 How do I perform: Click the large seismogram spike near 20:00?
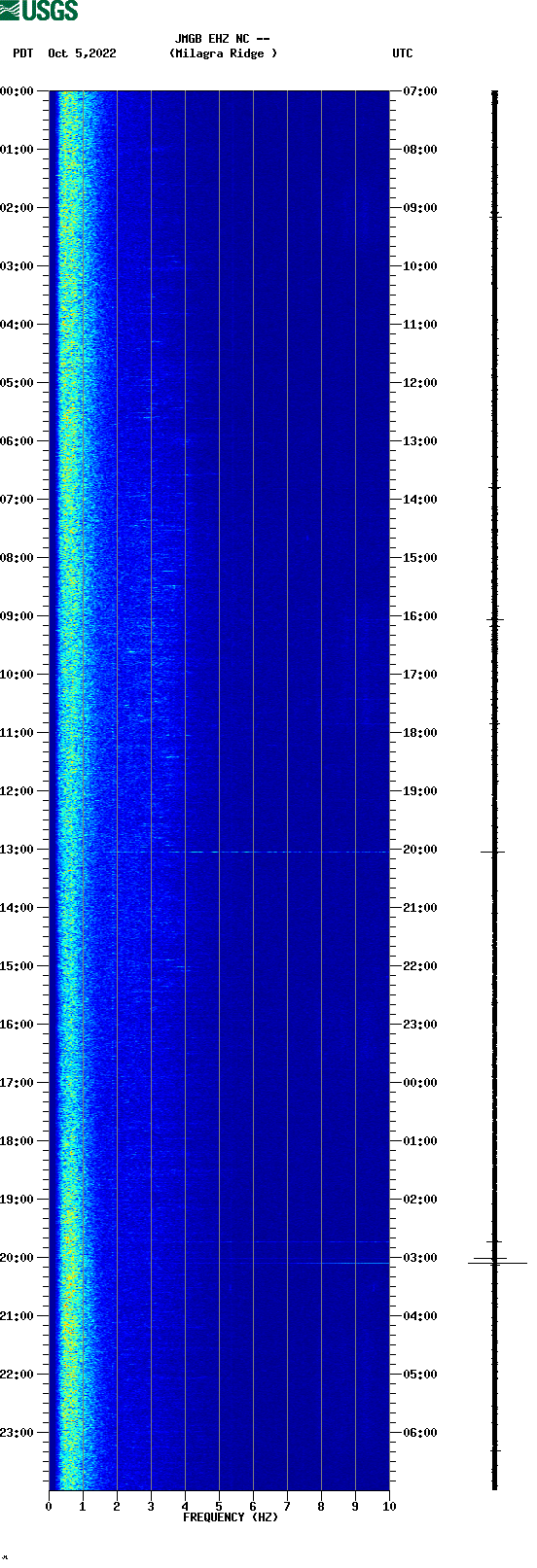point(497,1263)
